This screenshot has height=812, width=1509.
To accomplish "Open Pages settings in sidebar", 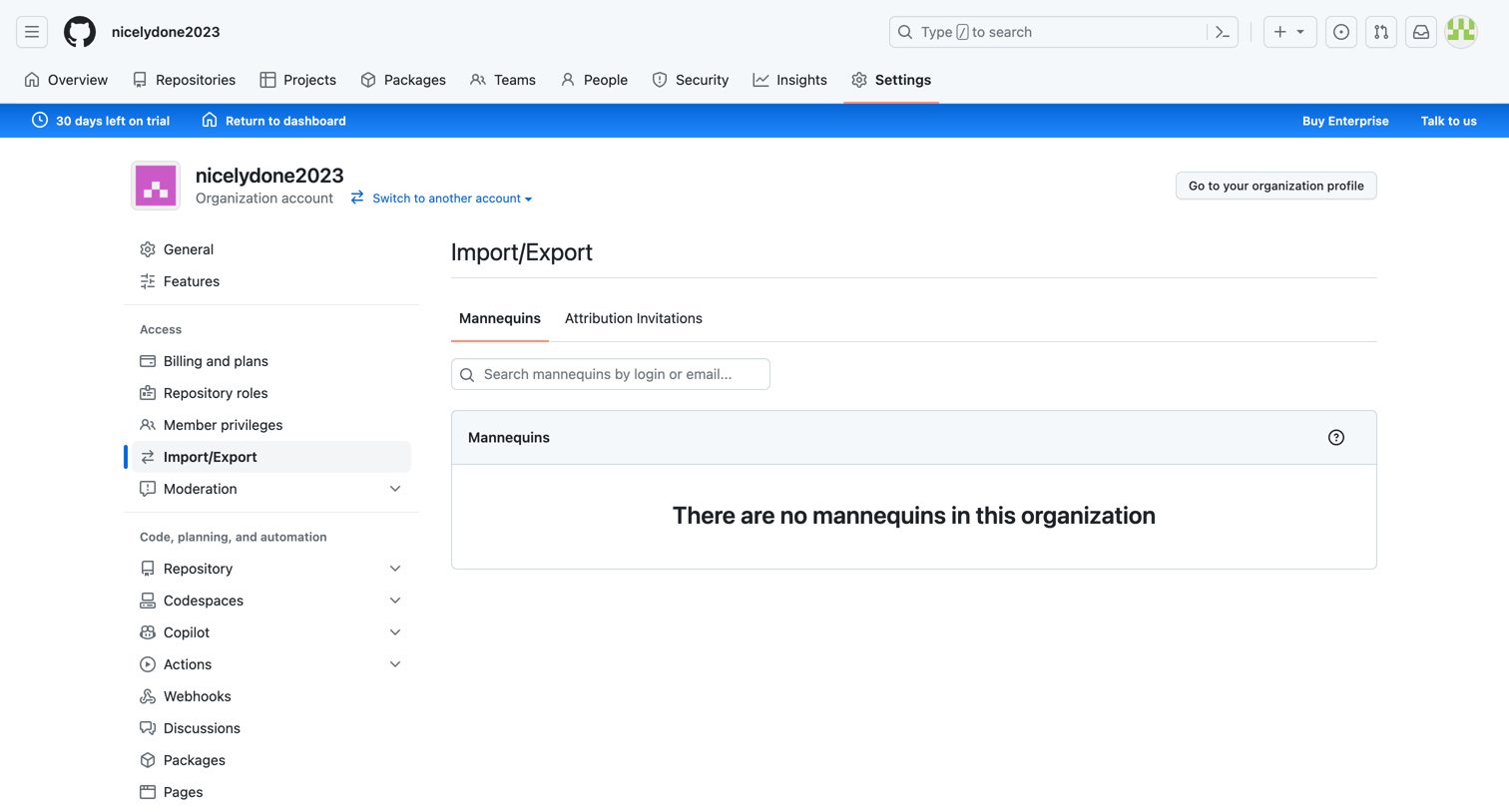I will [x=271, y=792].
